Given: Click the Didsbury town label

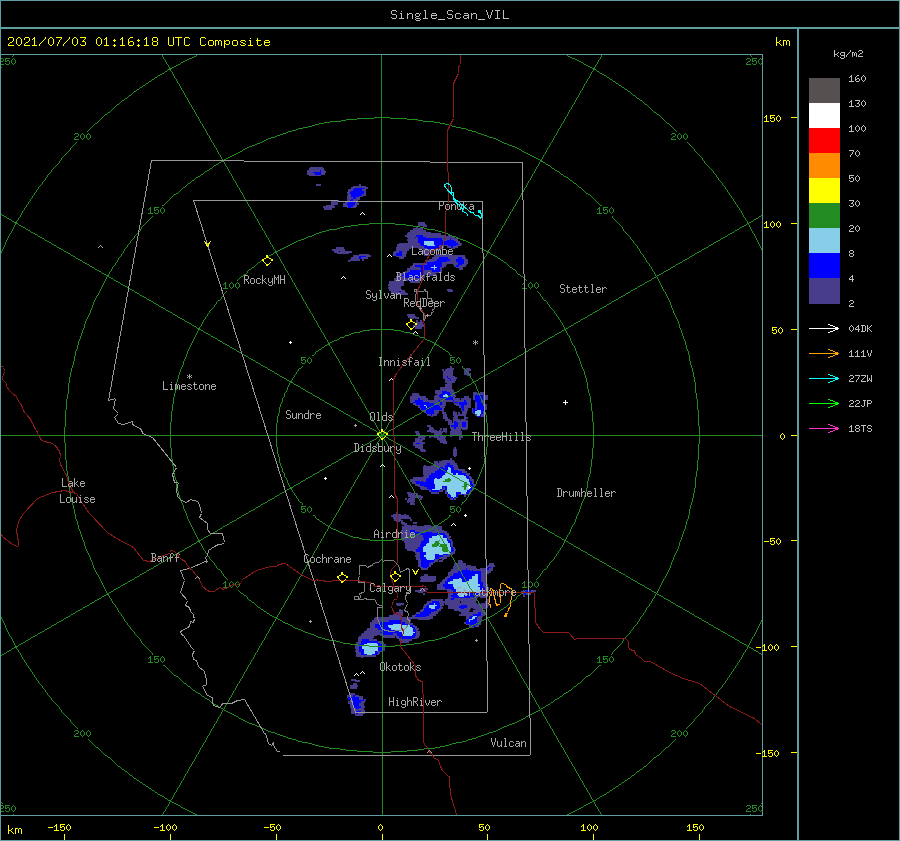Looking at the screenshot, I should (377, 448).
